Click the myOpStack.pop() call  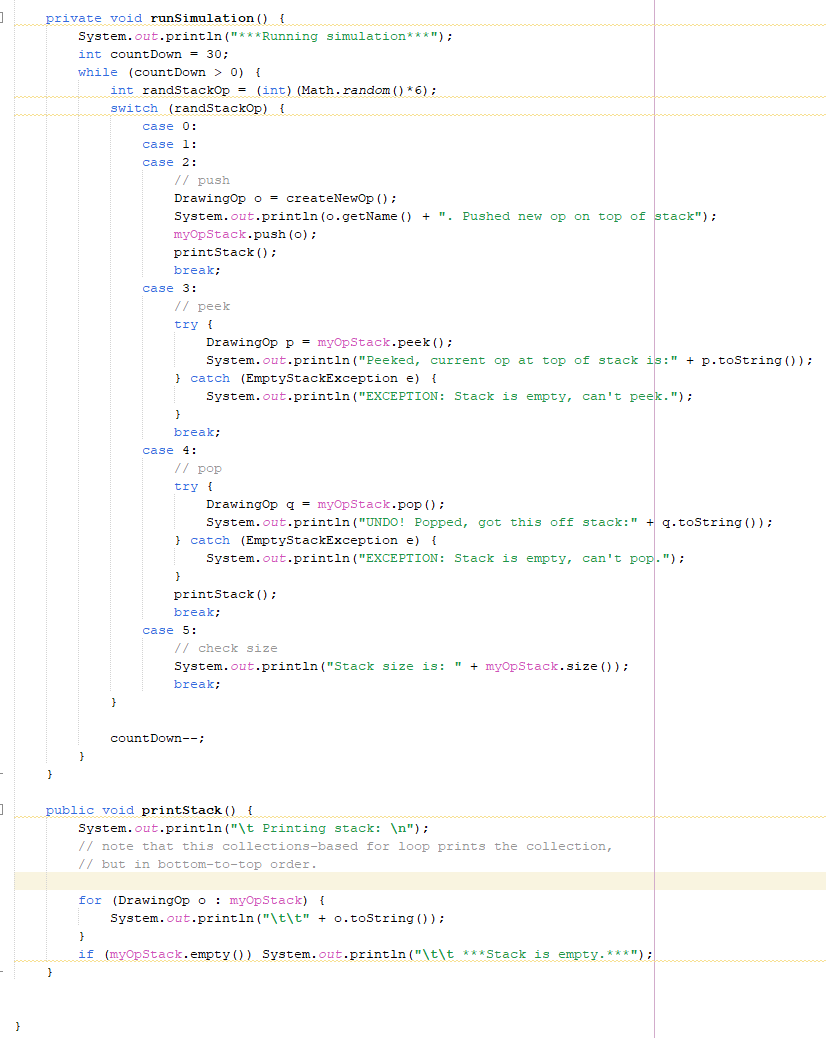[x=377, y=504]
